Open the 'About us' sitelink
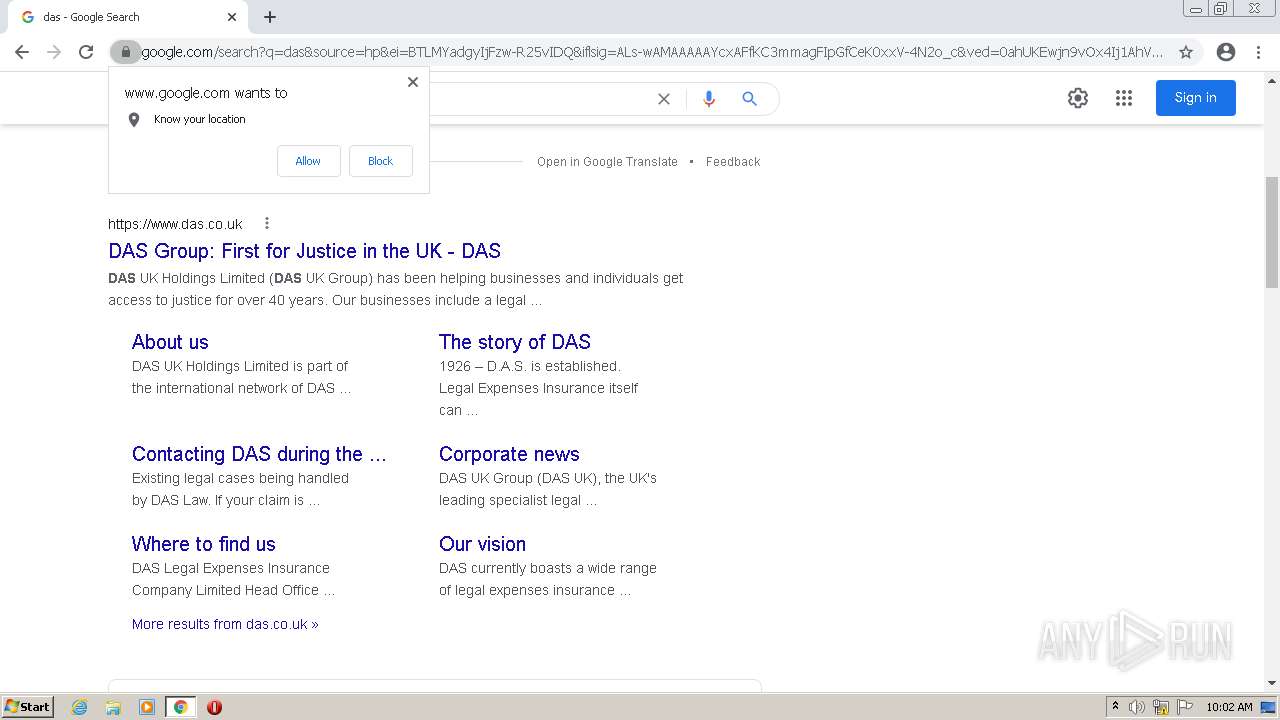Viewport: 1280px width, 720px height. [170, 342]
